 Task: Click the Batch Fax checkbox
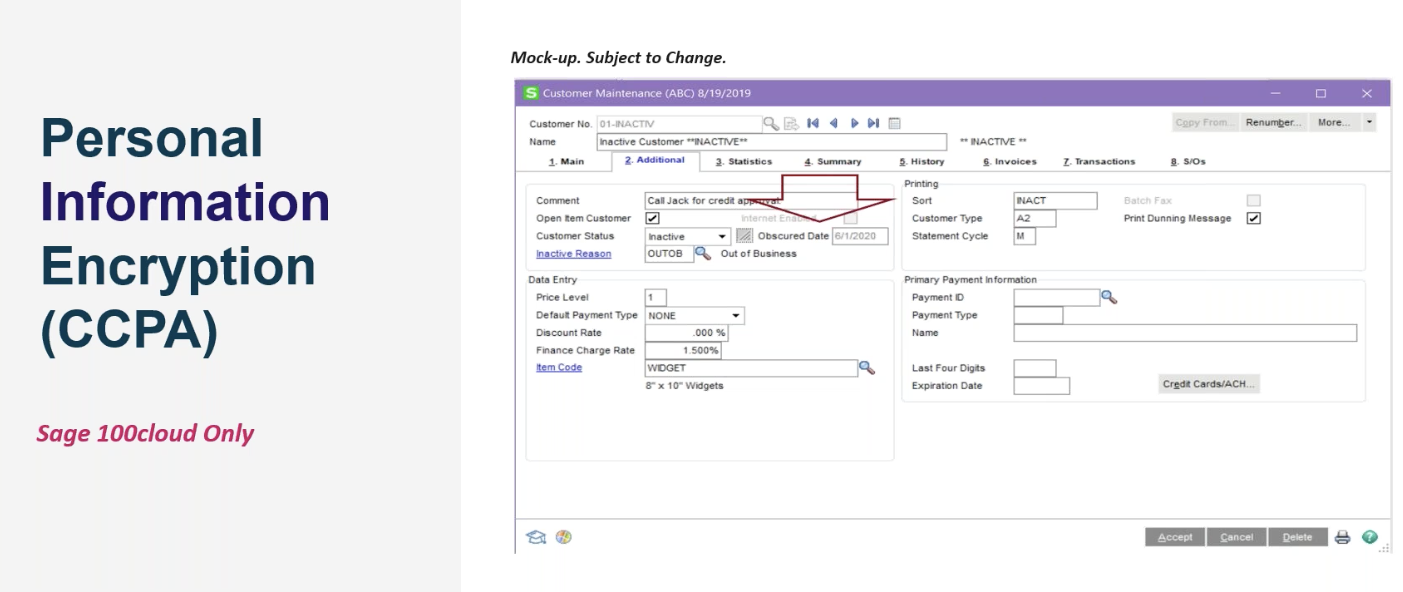point(1254,201)
